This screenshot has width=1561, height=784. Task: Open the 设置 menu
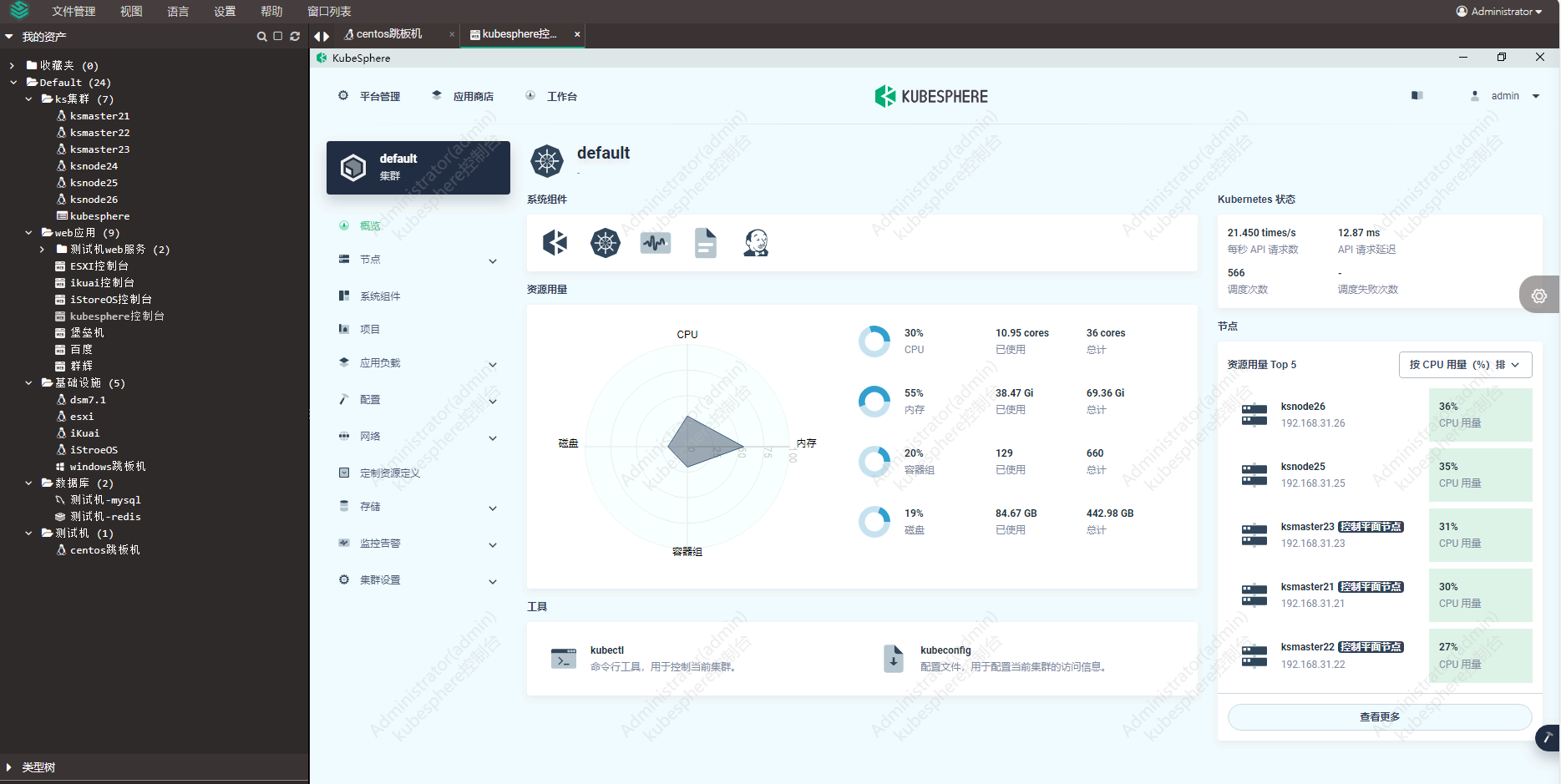click(x=225, y=12)
